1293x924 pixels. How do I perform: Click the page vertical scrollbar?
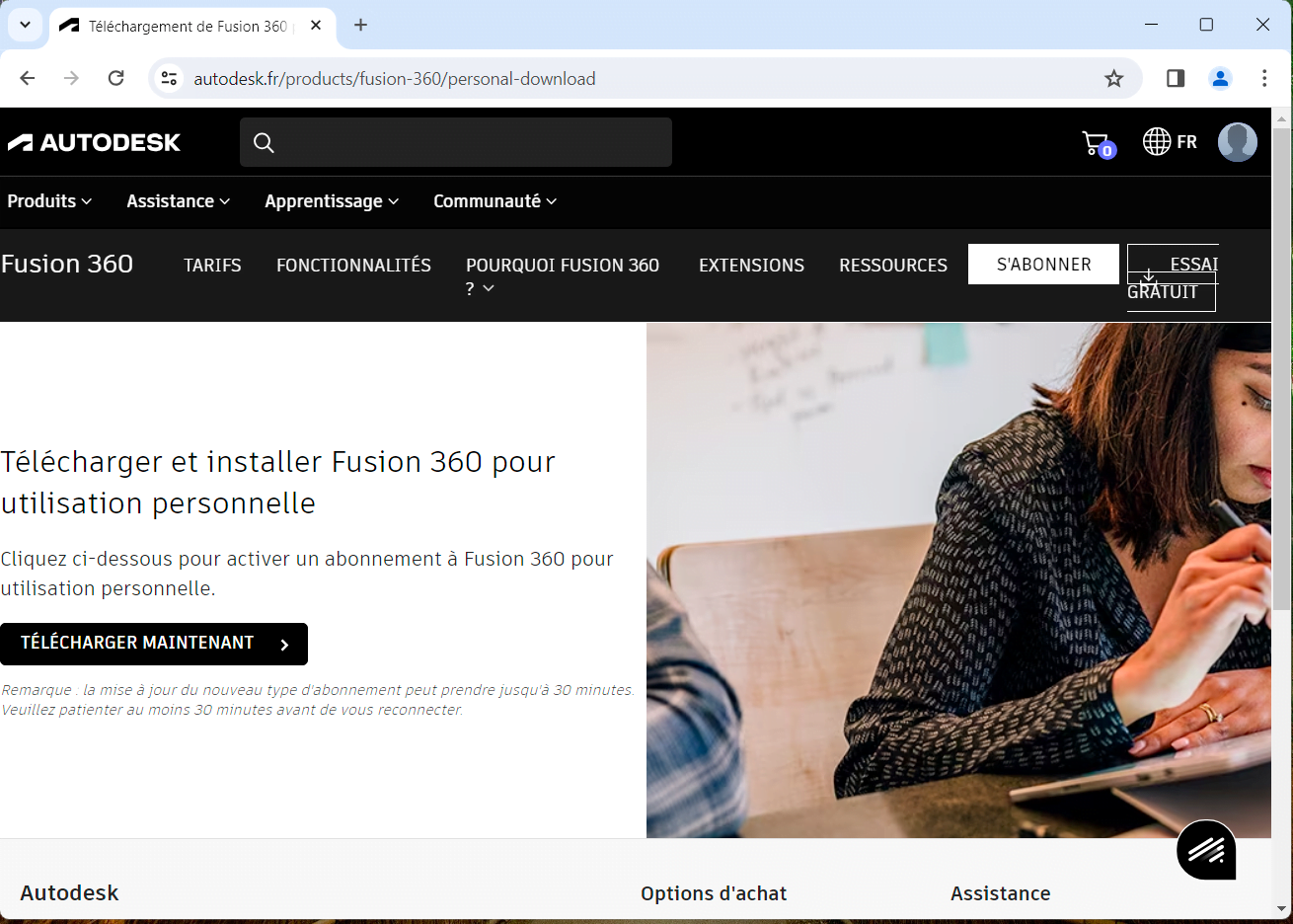pyautogui.click(x=1281, y=370)
